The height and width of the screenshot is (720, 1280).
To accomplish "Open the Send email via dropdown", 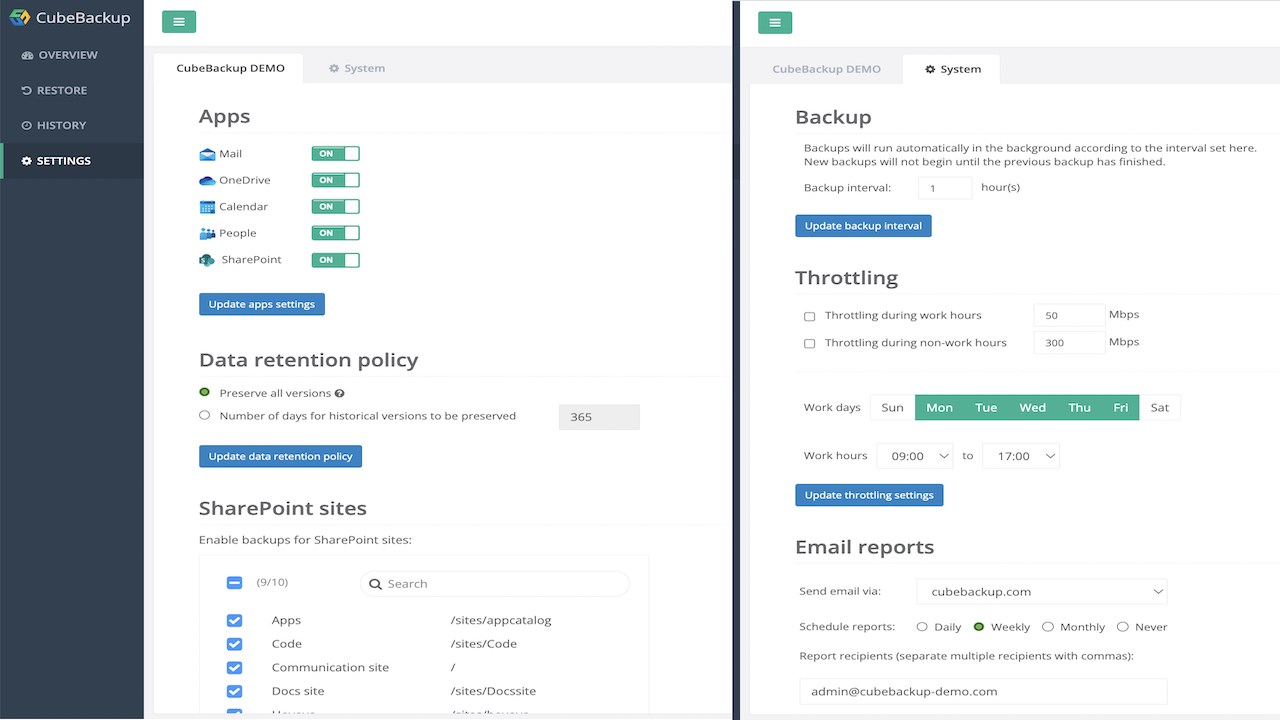I will pyautogui.click(x=1041, y=592).
